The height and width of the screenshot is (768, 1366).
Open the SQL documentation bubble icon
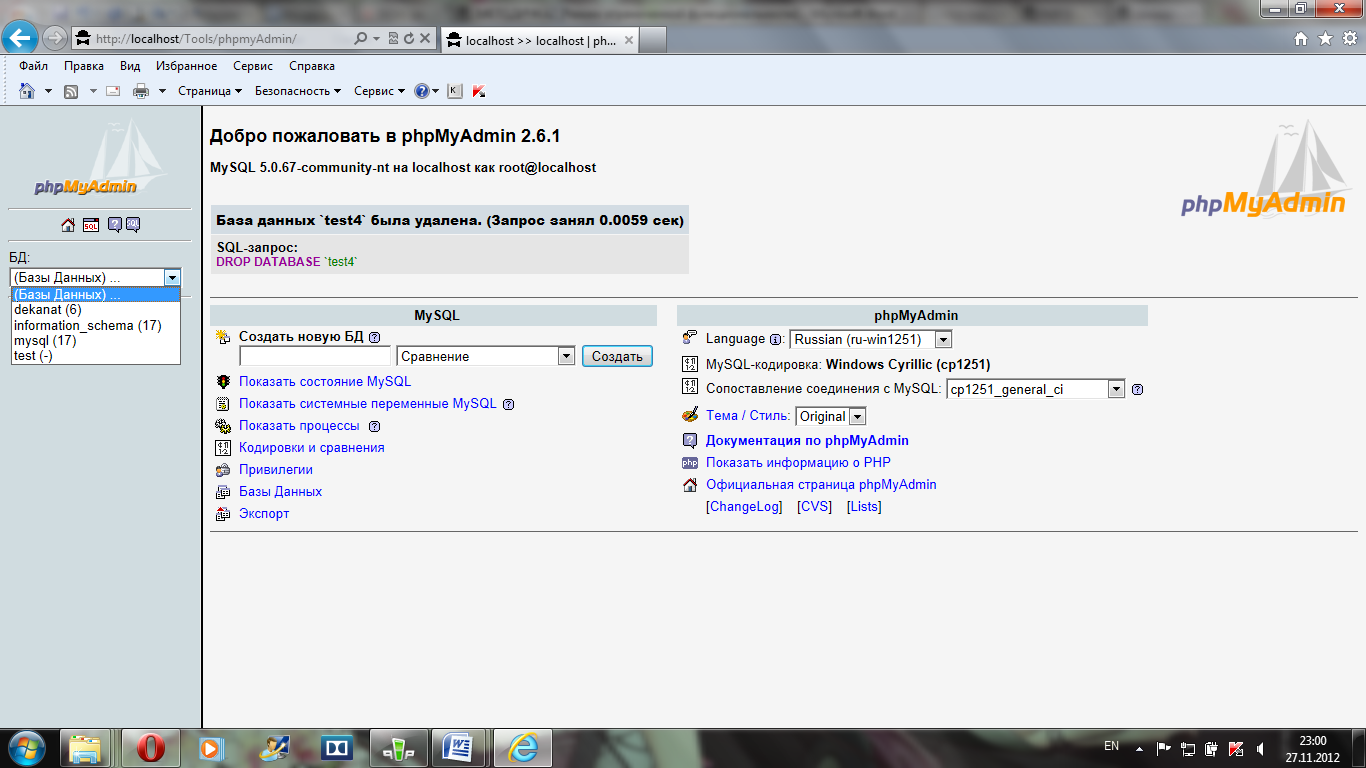[x=132, y=225]
